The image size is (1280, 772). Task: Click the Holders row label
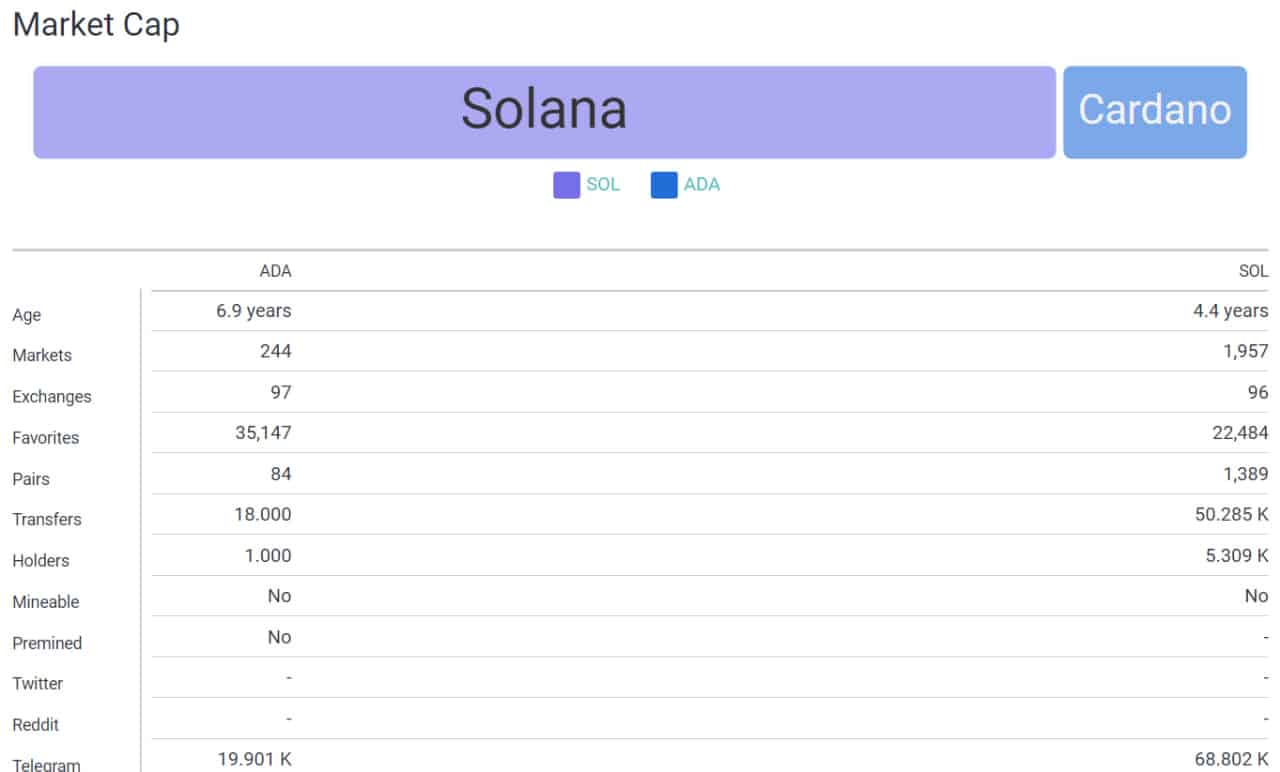click(41, 560)
